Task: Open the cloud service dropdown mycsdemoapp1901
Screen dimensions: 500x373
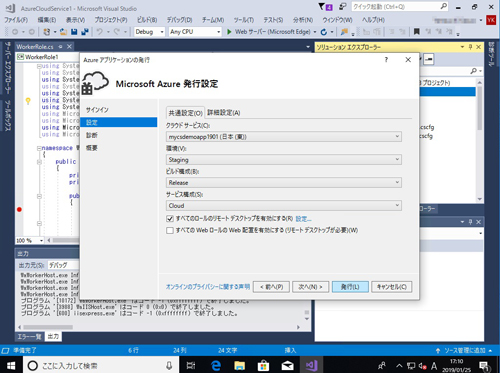Action: coord(284,137)
